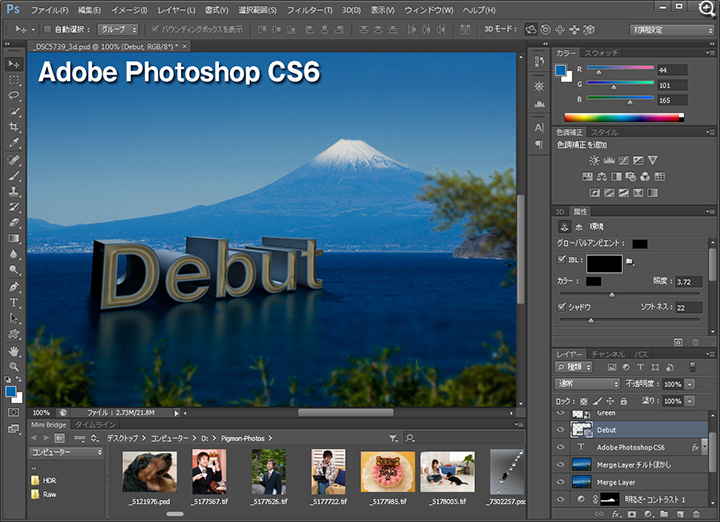
Task: Choose the Path Selection tool
Action: [x=14, y=318]
